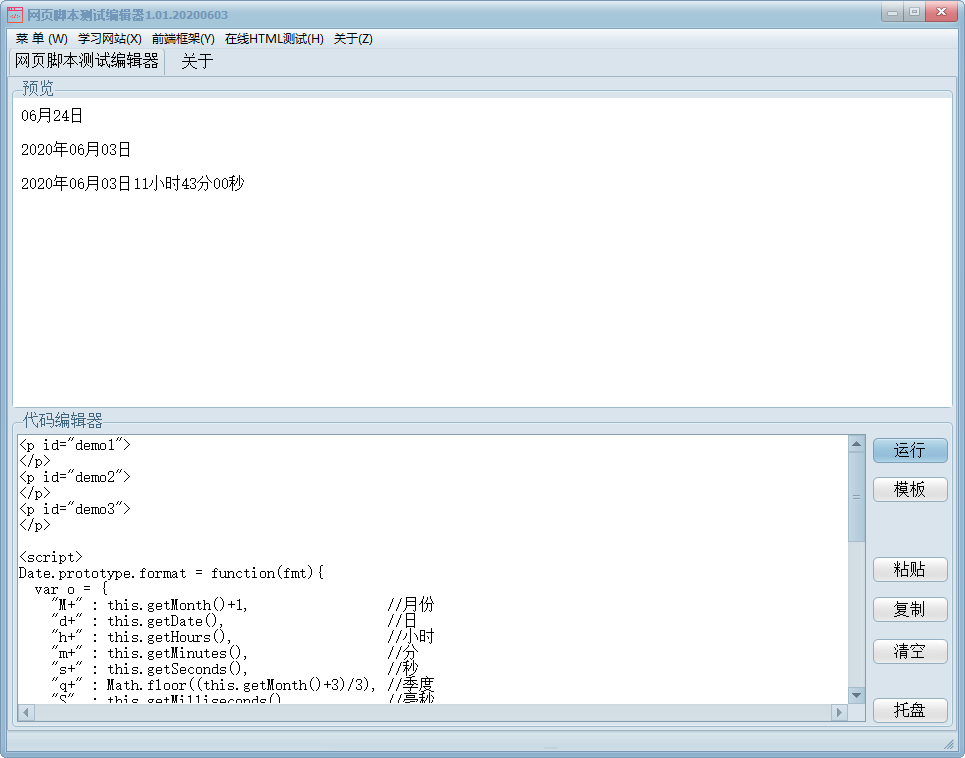Click the 模板 template button

click(x=909, y=490)
